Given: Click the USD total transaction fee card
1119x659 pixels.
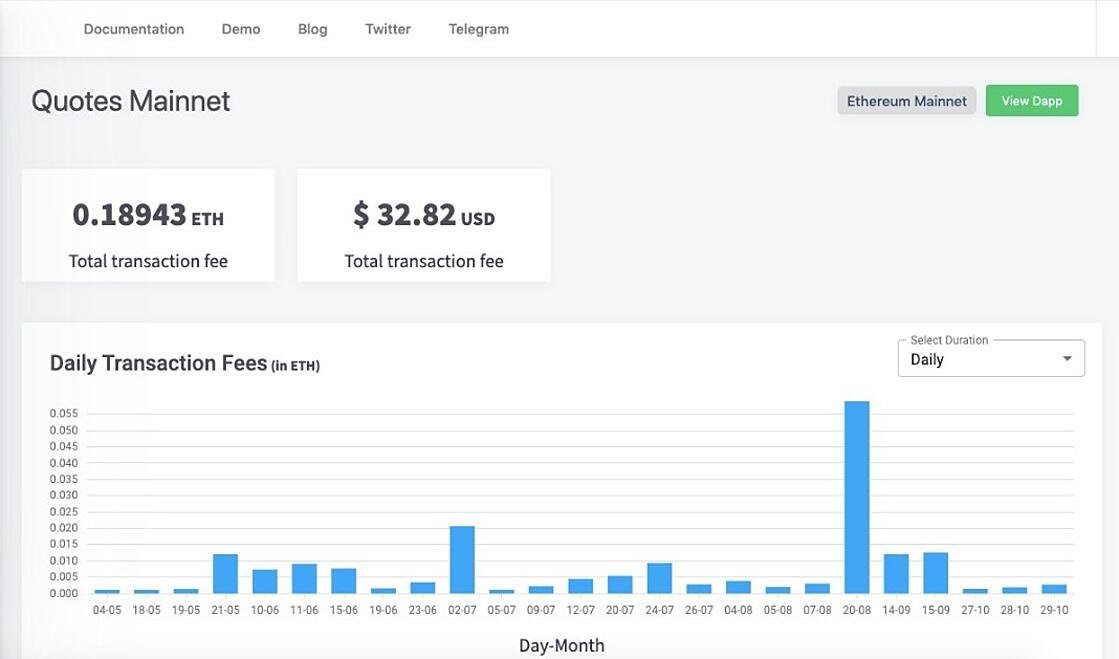Looking at the screenshot, I should [424, 225].
